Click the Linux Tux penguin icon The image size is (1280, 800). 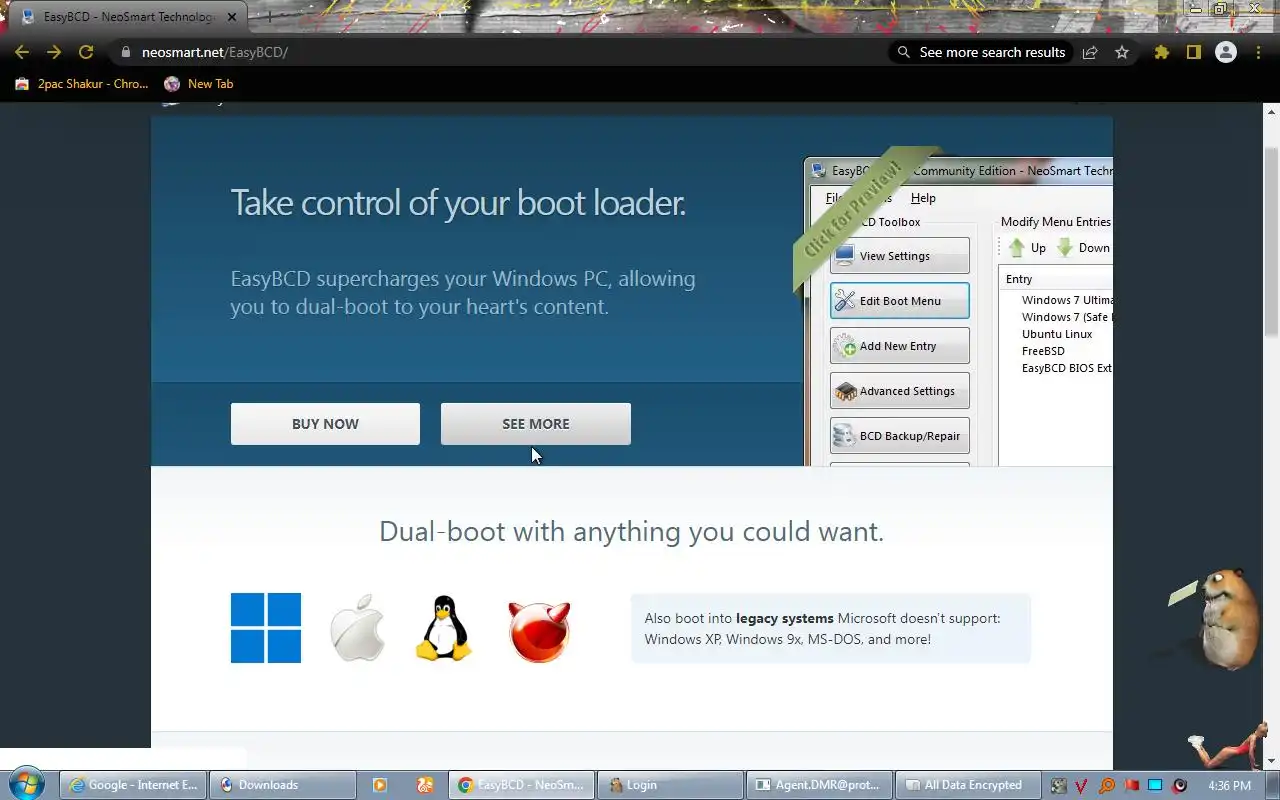coord(443,628)
